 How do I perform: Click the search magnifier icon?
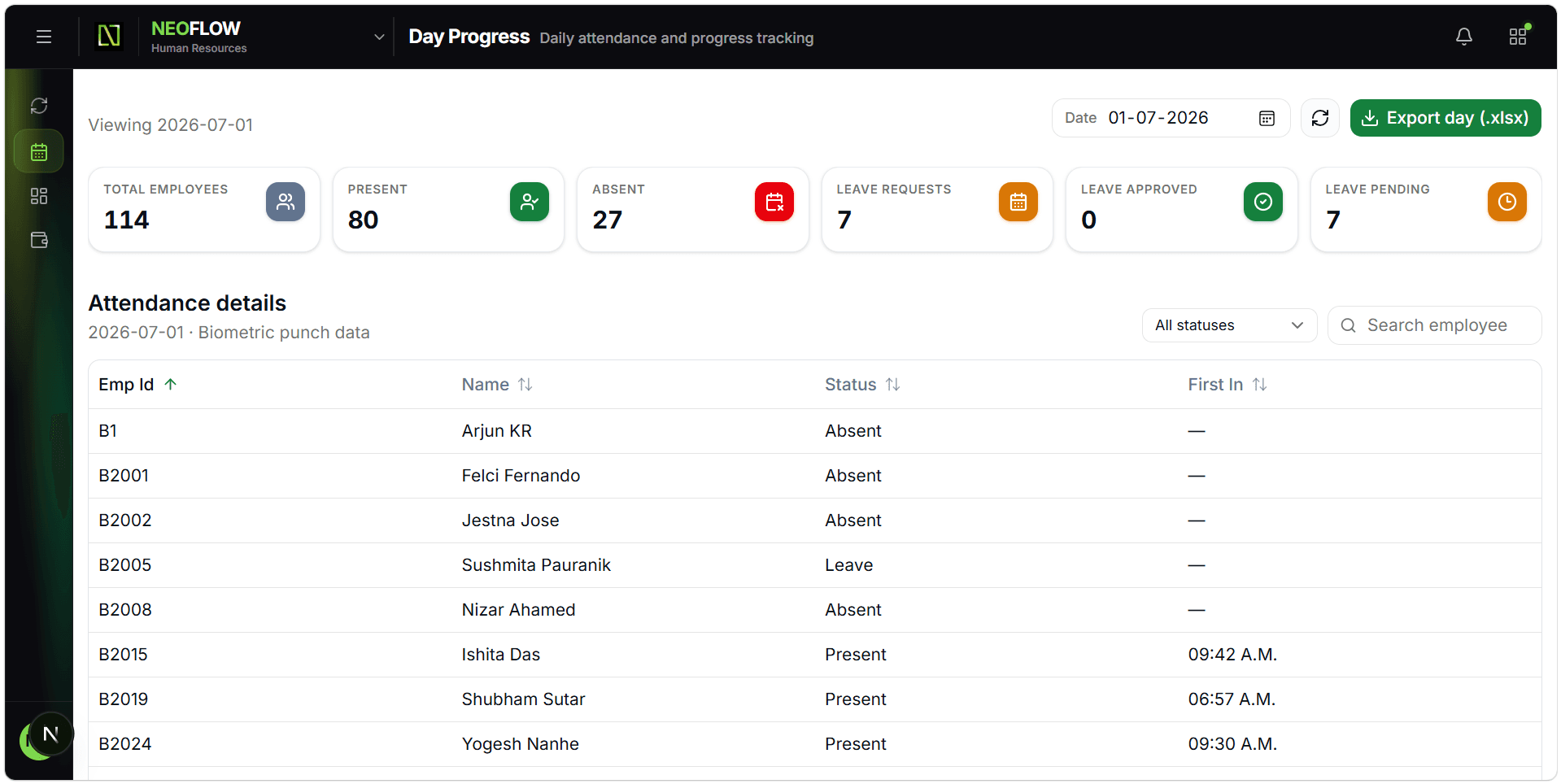[1348, 325]
